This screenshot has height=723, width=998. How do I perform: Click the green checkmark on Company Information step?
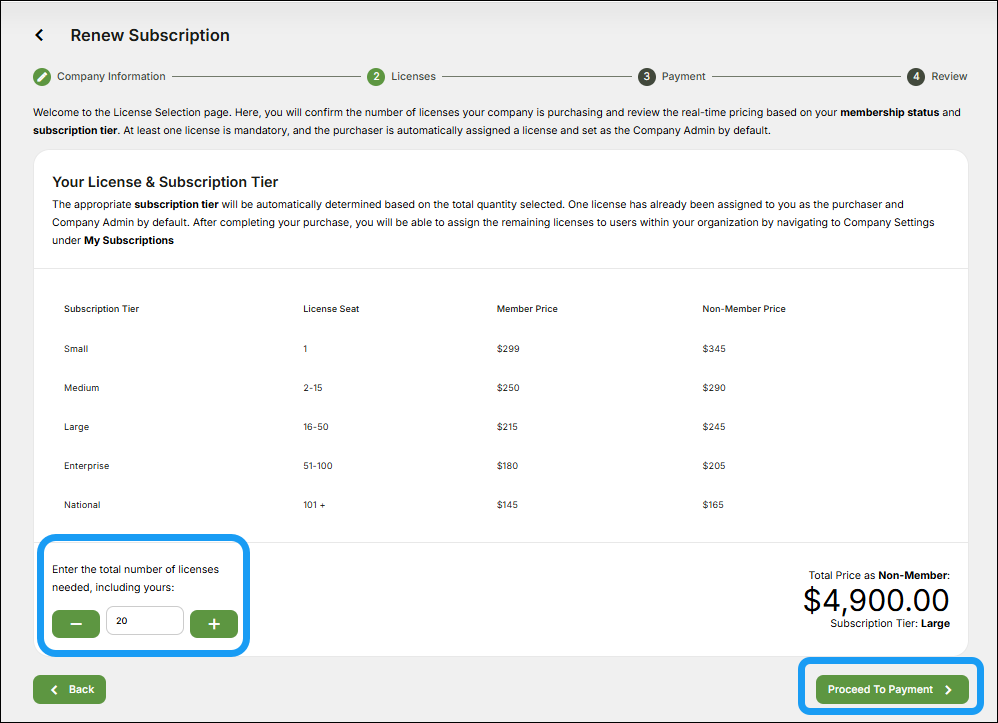pyautogui.click(x=41, y=76)
